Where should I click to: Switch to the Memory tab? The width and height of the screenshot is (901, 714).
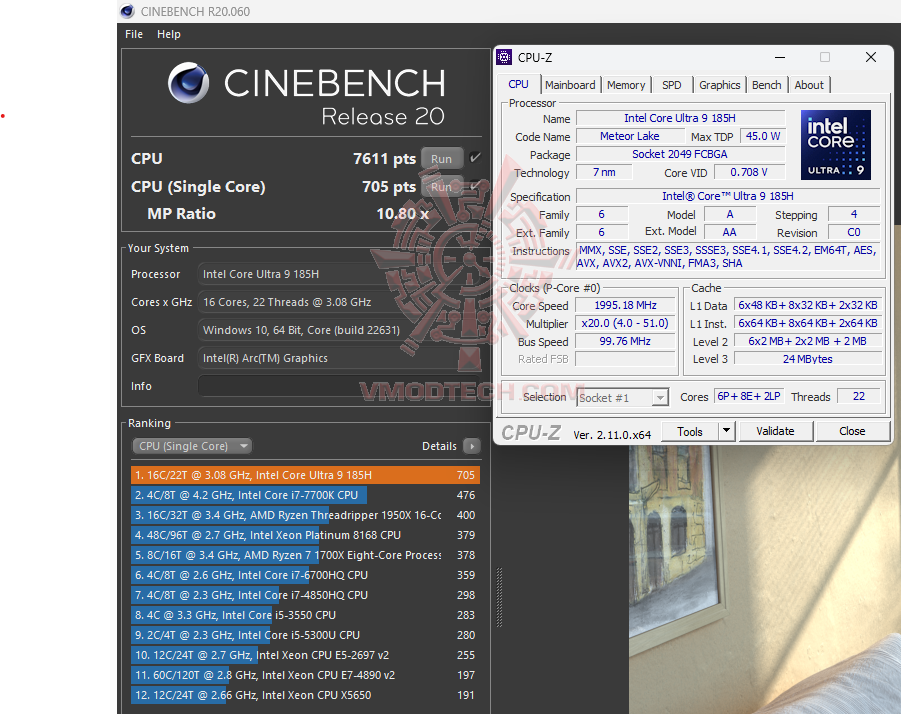pos(626,85)
